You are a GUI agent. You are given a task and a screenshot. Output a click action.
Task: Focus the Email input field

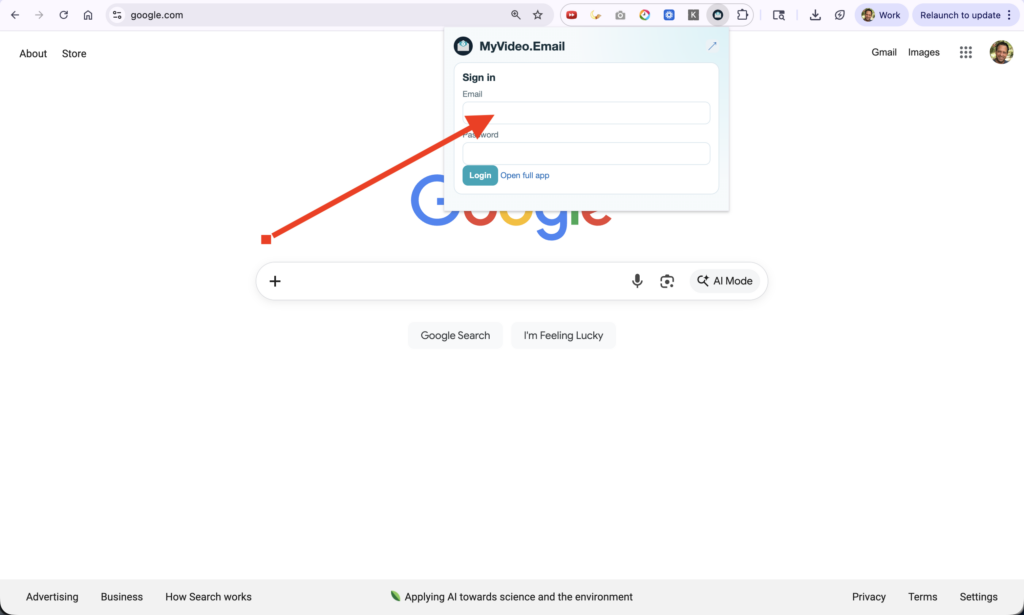click(586, 113)
